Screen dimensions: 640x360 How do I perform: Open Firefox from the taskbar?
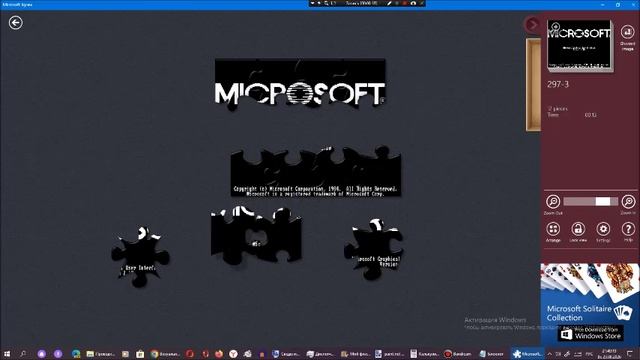point(219,354)
